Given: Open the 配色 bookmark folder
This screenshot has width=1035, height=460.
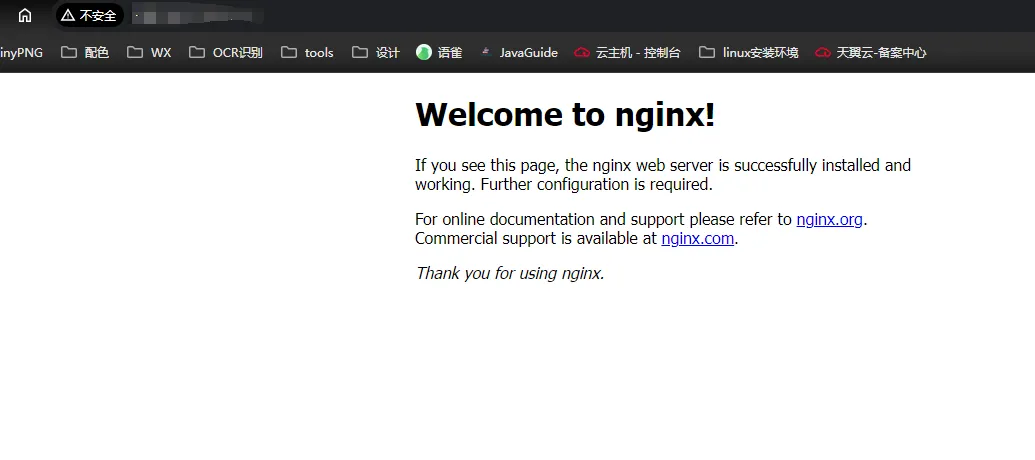Looking at the screenshot, I should pos(85,53).
